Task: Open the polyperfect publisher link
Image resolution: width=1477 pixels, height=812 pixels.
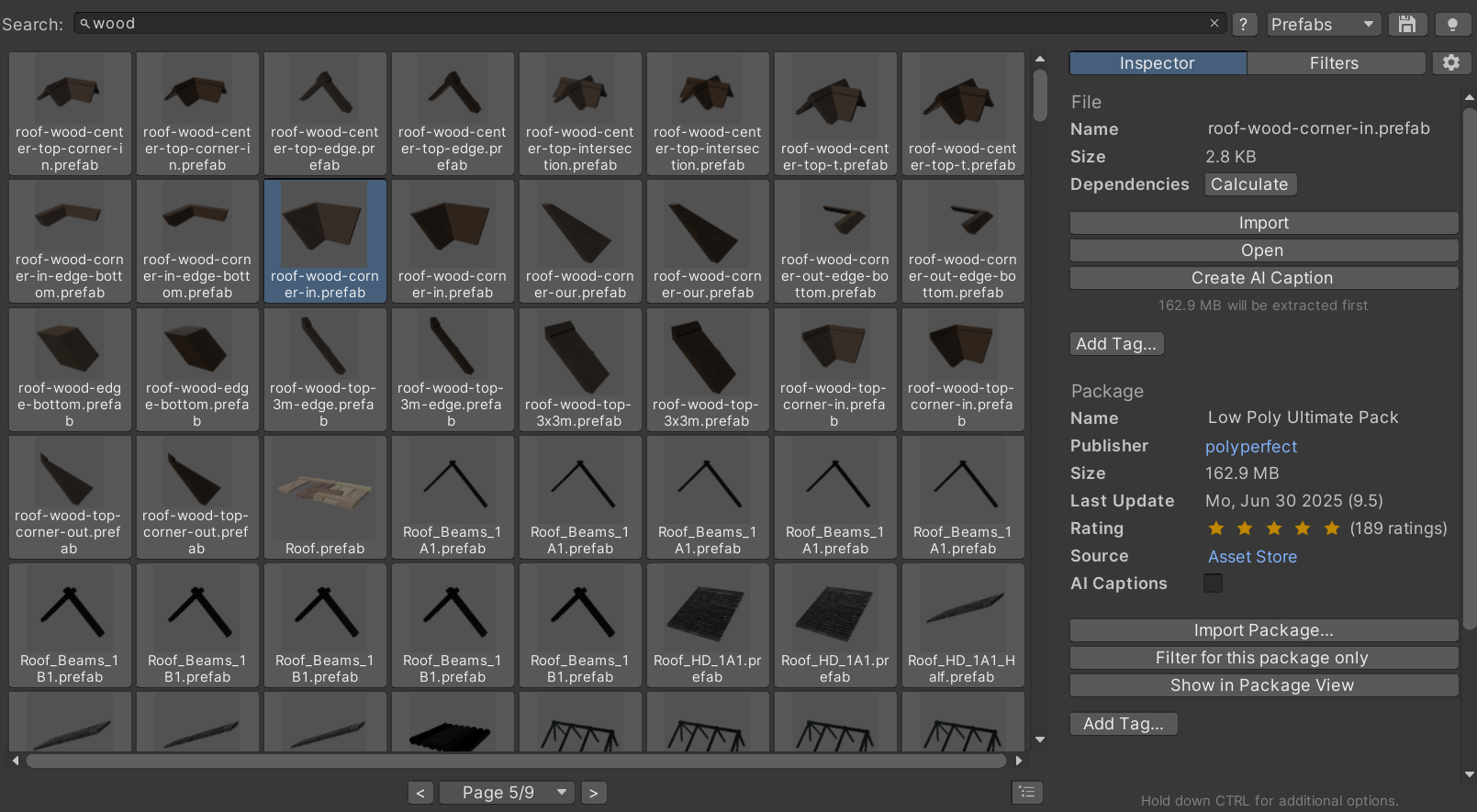Action: click(1251, 447)
